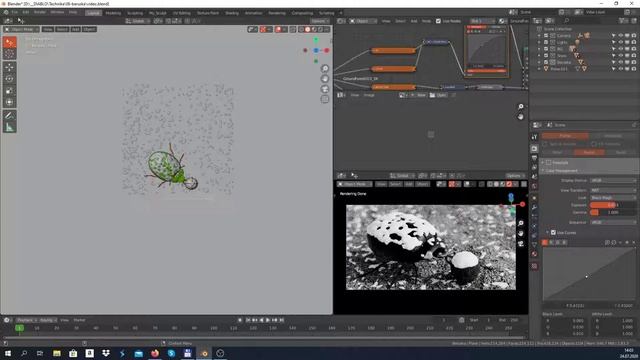This screenshot has width=640, height=360.
Task: Expand the Lights collection in outliner
Action: pyautogui.click(x=540, y=42)
